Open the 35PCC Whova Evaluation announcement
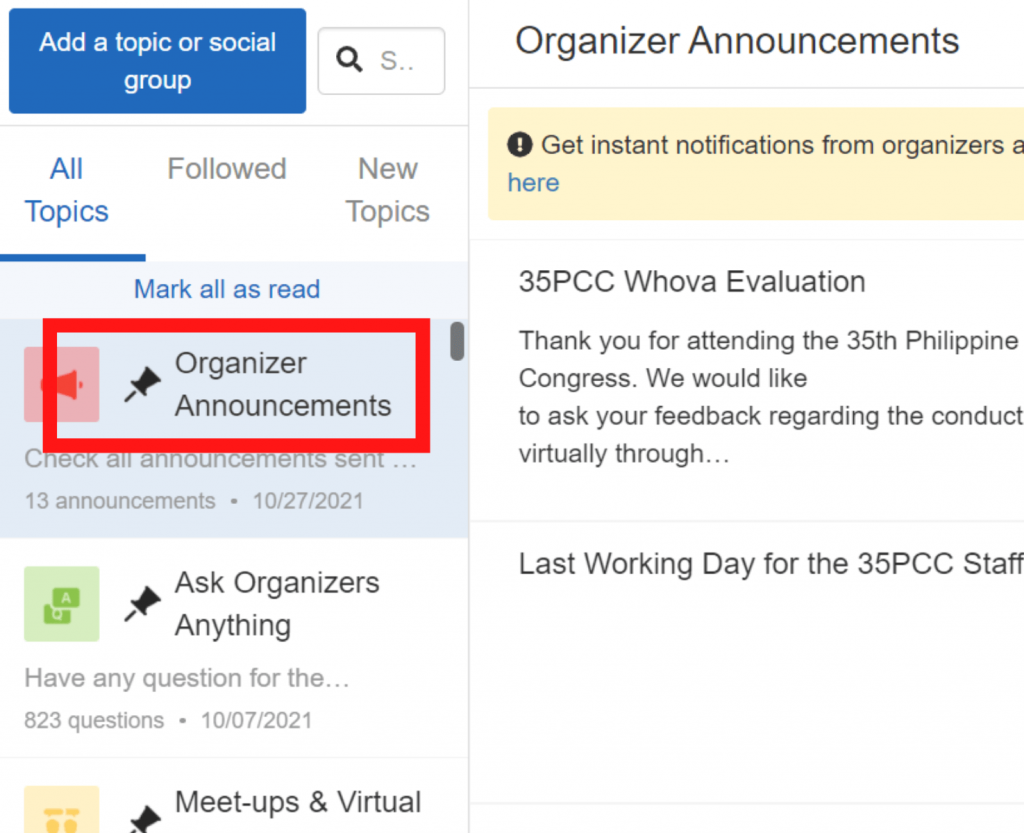The height and width of the screenshot is (833, 1024). click(692, 282)
